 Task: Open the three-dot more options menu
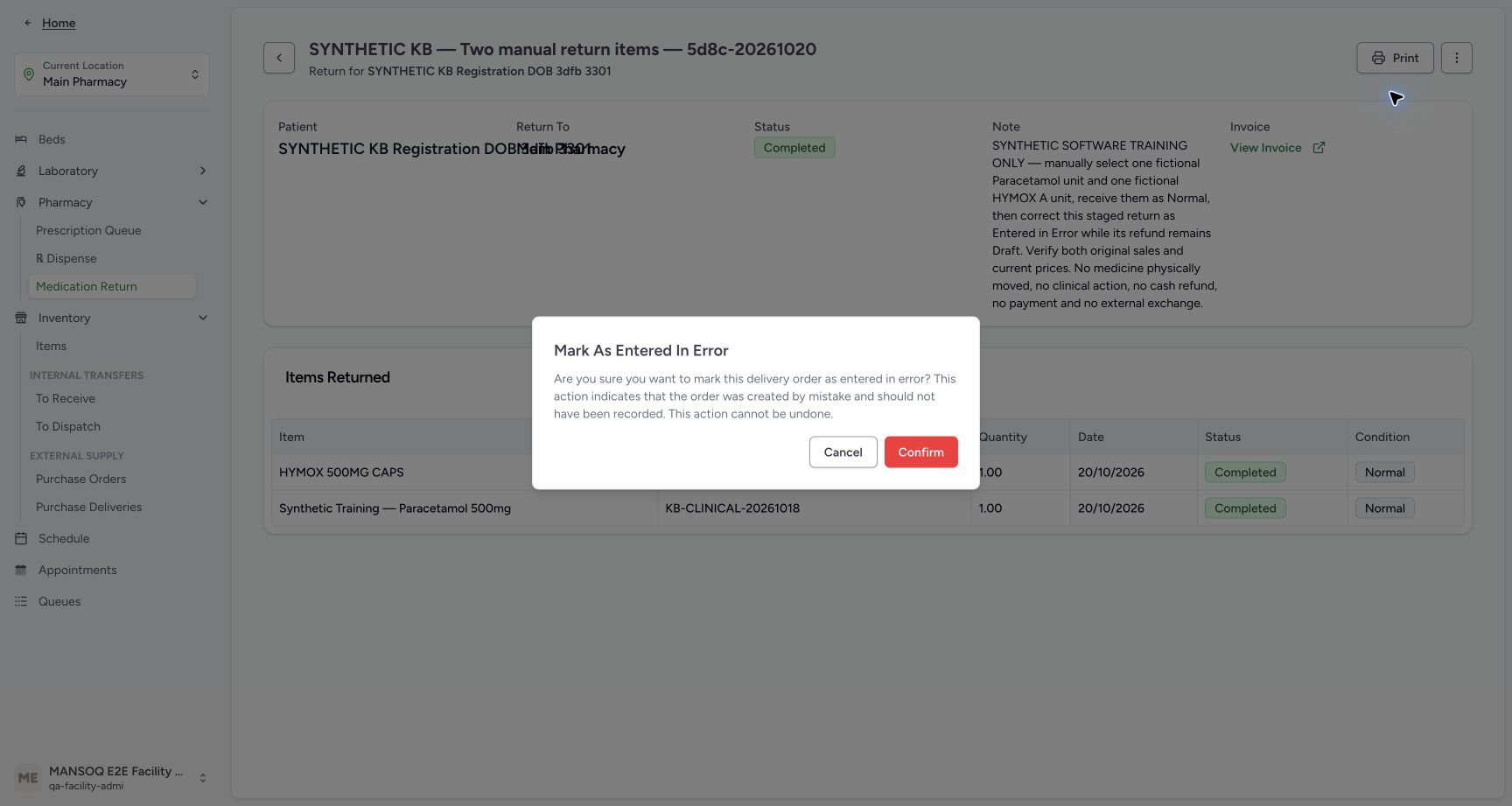pyautogui.click(x=1456, y=58)
